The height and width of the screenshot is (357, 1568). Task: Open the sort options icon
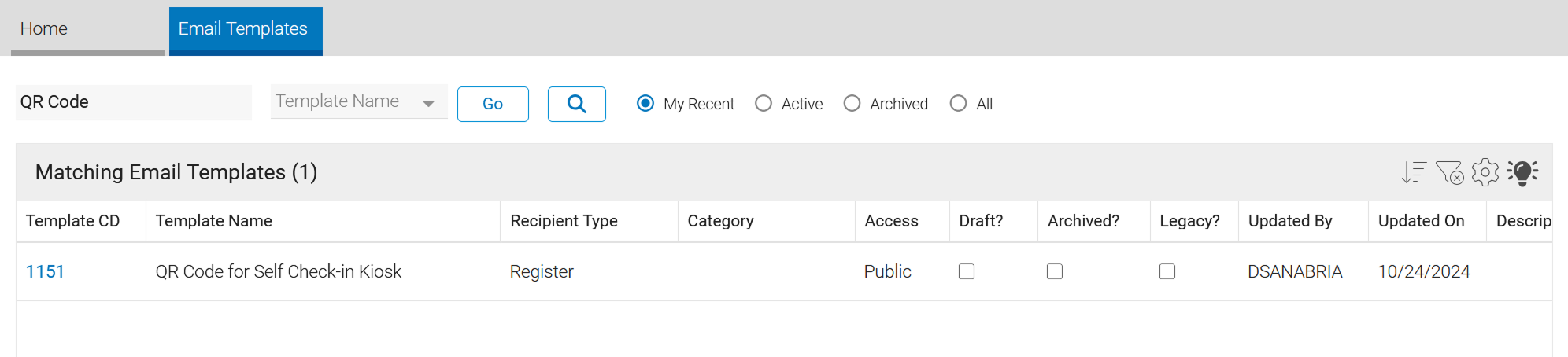[1414, 172]
